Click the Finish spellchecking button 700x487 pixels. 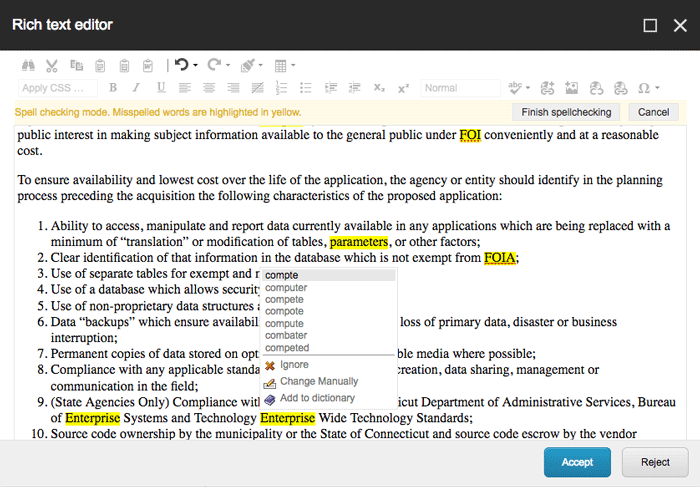[565, 112]
